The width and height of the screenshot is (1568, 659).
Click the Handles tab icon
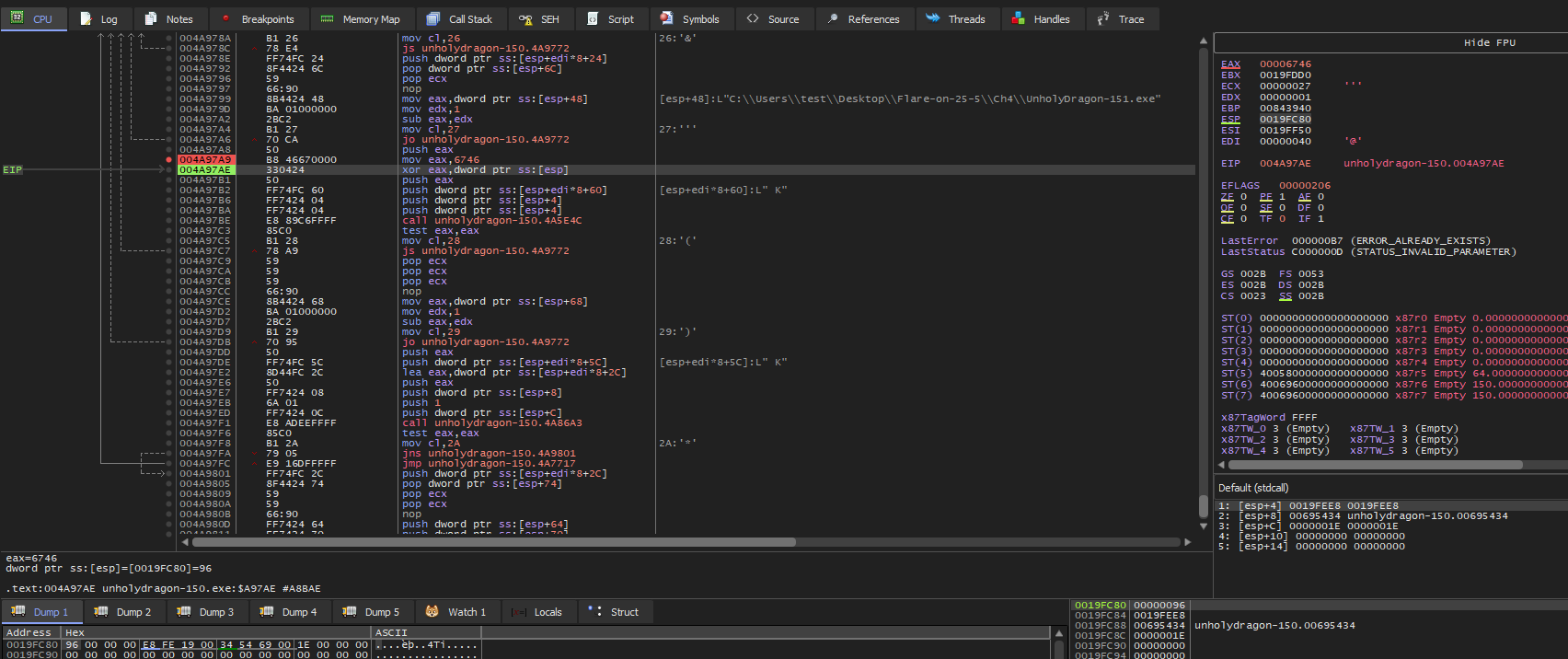(x=1018, y=19)
